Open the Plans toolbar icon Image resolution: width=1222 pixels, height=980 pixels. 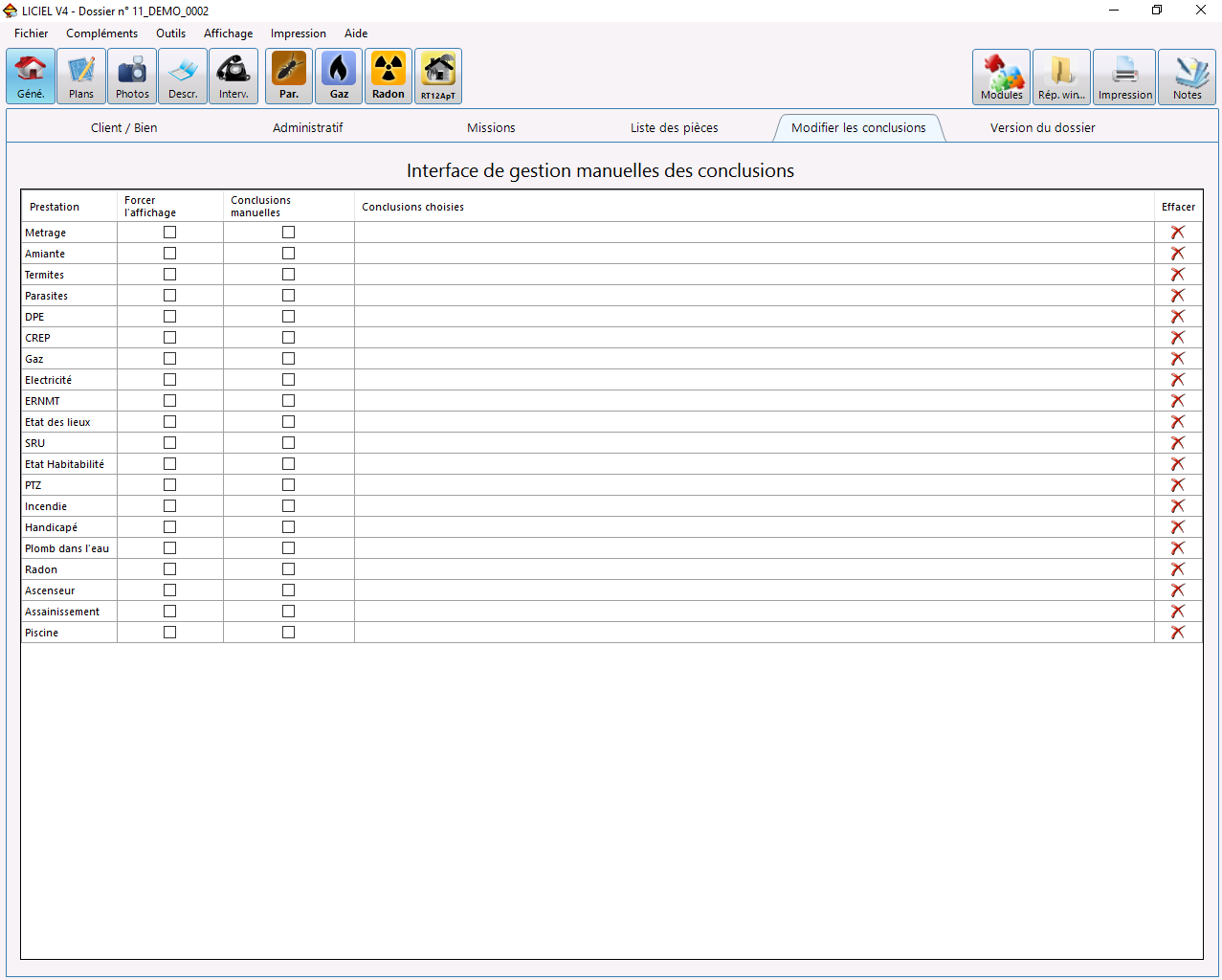(x=81, y=77)
